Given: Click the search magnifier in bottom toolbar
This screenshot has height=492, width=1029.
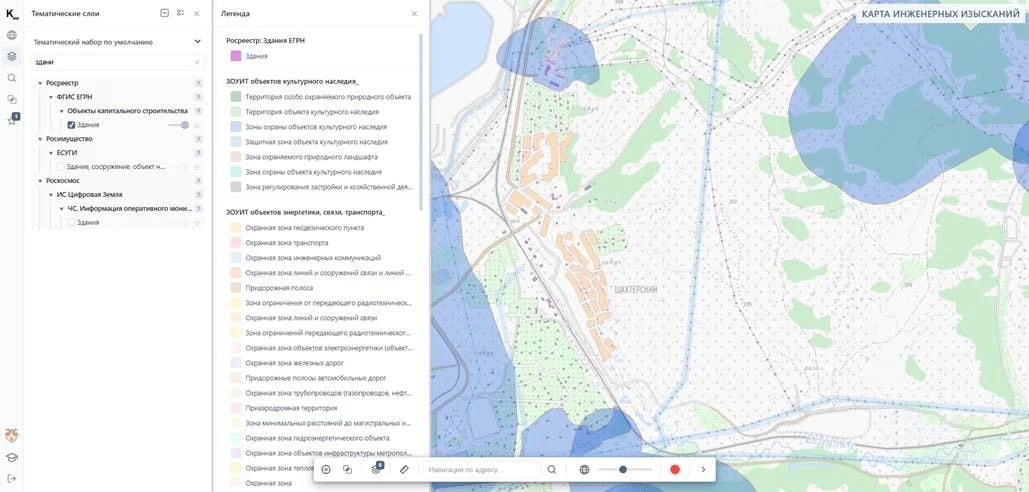Looking at the screenshot, I should coord(552,469).
